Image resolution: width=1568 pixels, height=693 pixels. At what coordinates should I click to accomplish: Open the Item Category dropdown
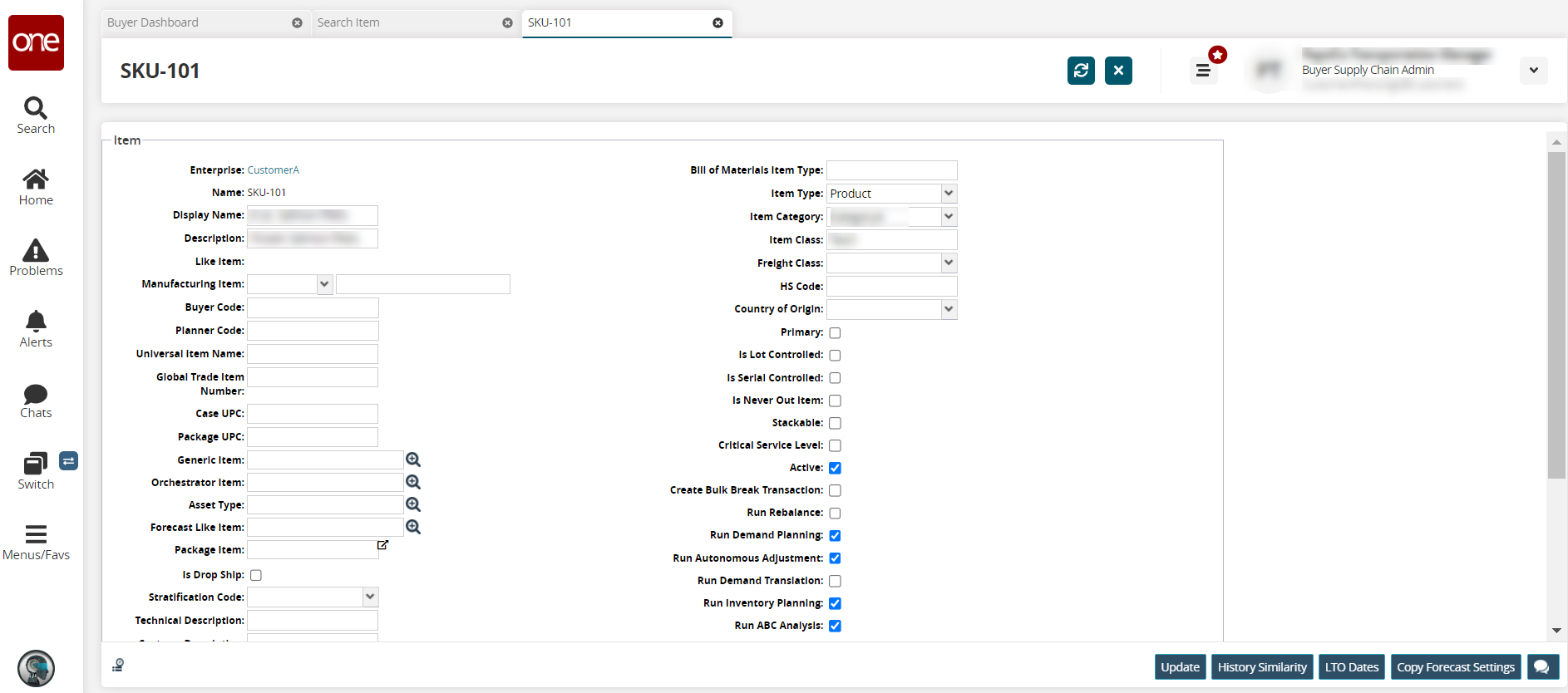point(949,217)
